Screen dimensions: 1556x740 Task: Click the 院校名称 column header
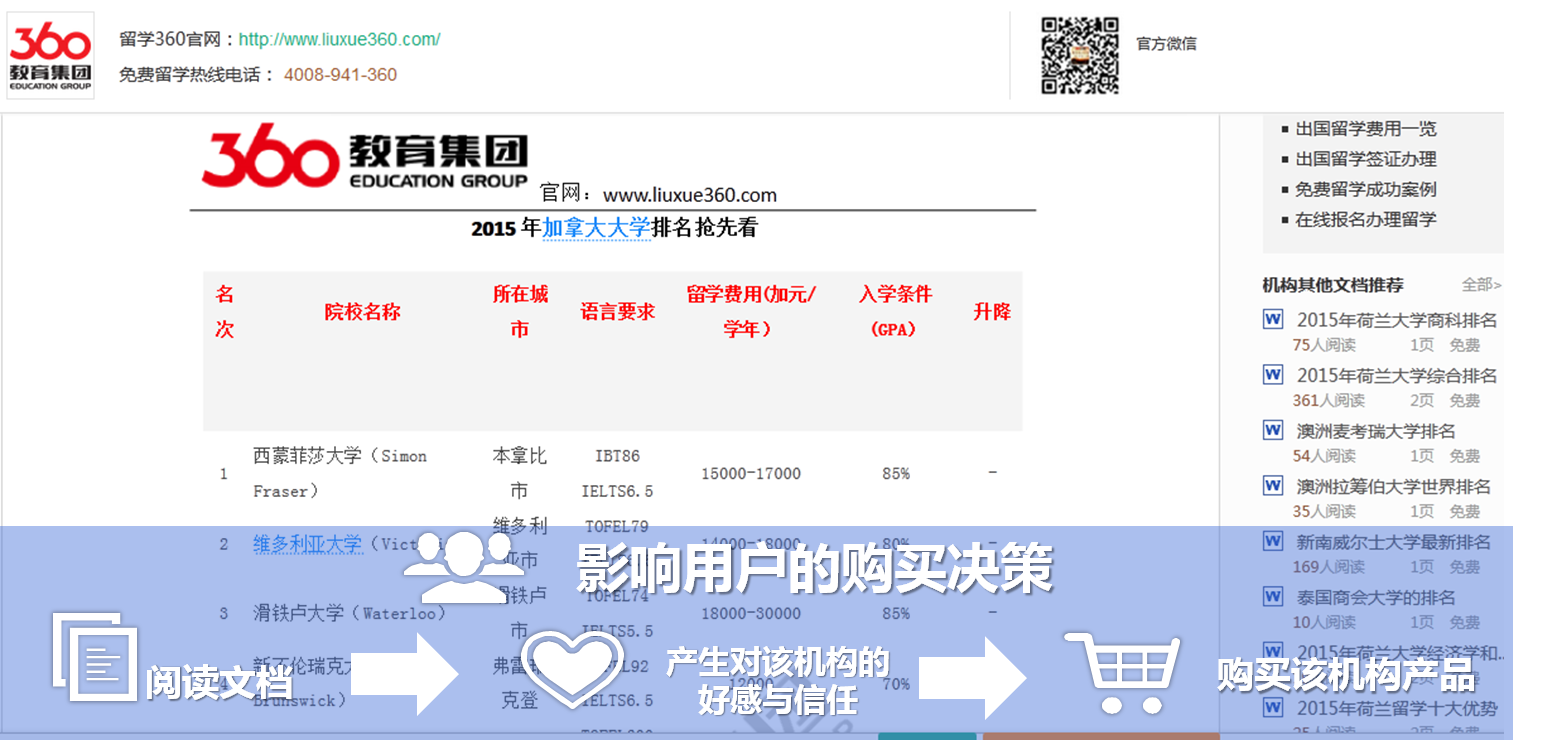pos(362,312)
